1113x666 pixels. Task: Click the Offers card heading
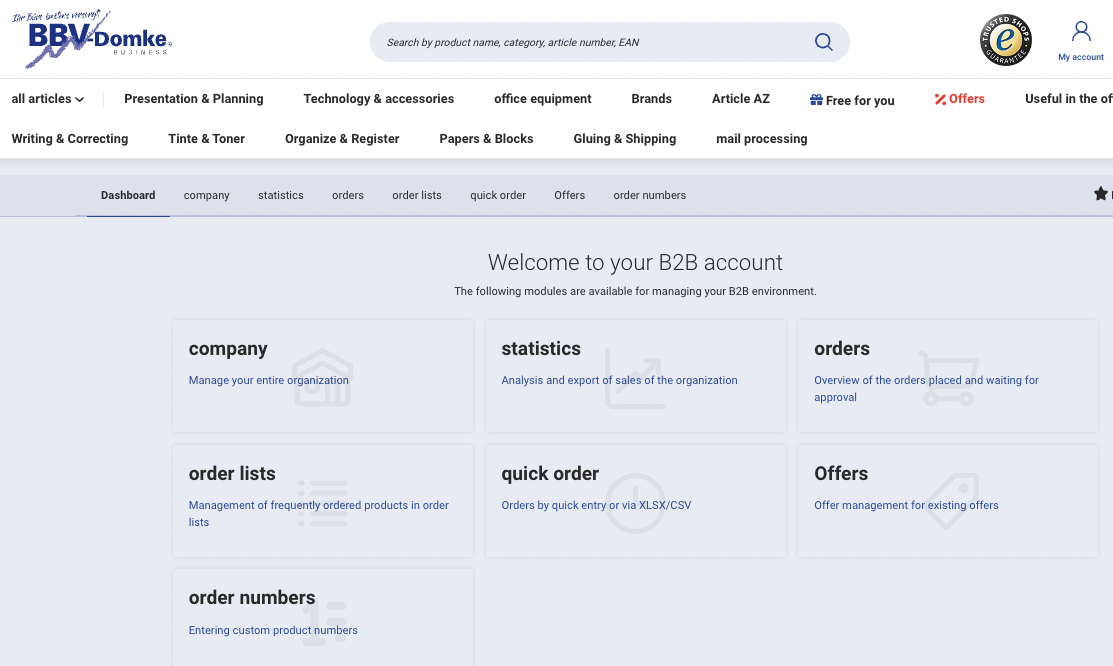[841, 474]
